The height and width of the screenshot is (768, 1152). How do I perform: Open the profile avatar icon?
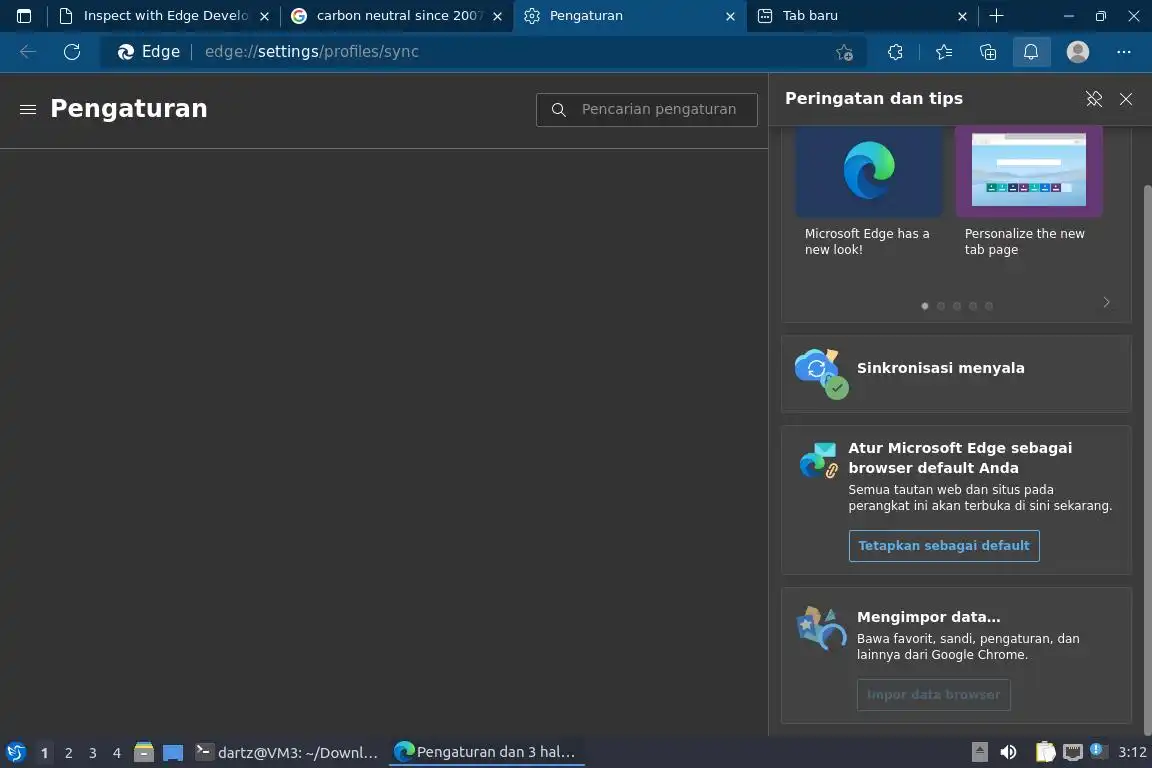(x=1078, y=51)
